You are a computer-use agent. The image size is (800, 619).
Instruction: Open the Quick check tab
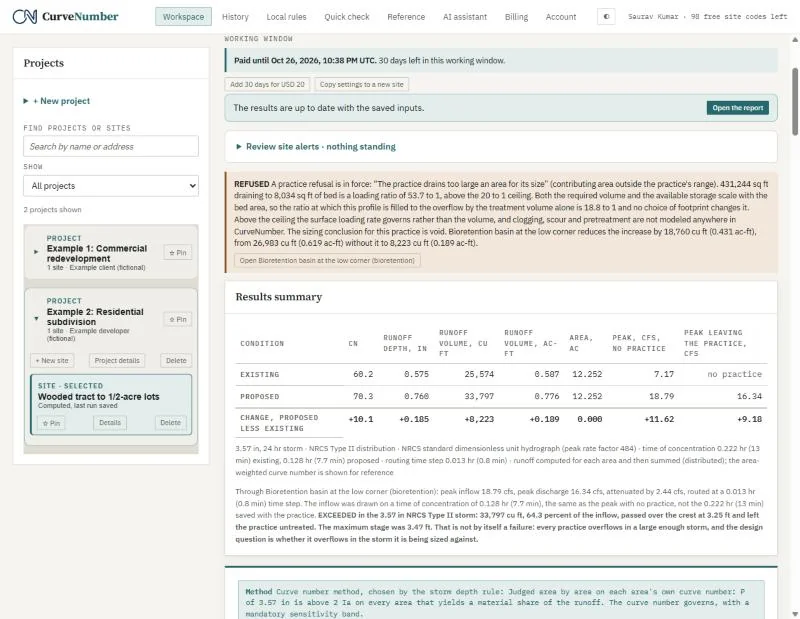(346, 17)
